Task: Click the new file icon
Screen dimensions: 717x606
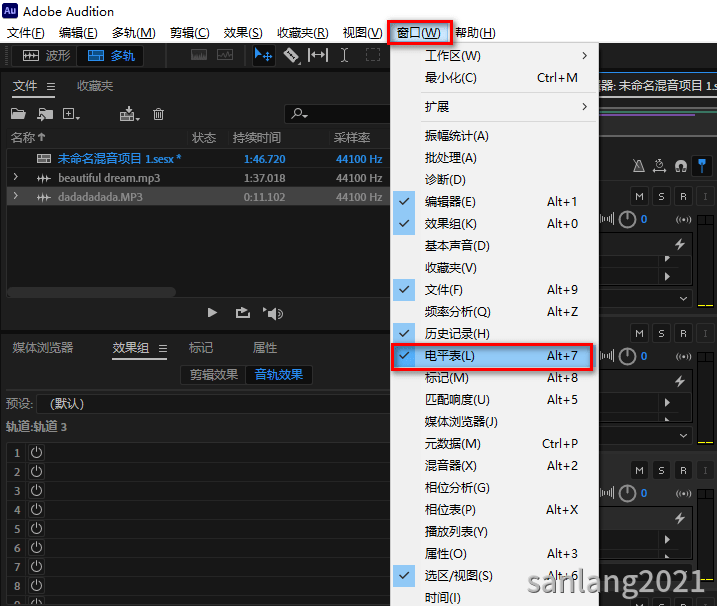Action: click(x=69, y=113)
